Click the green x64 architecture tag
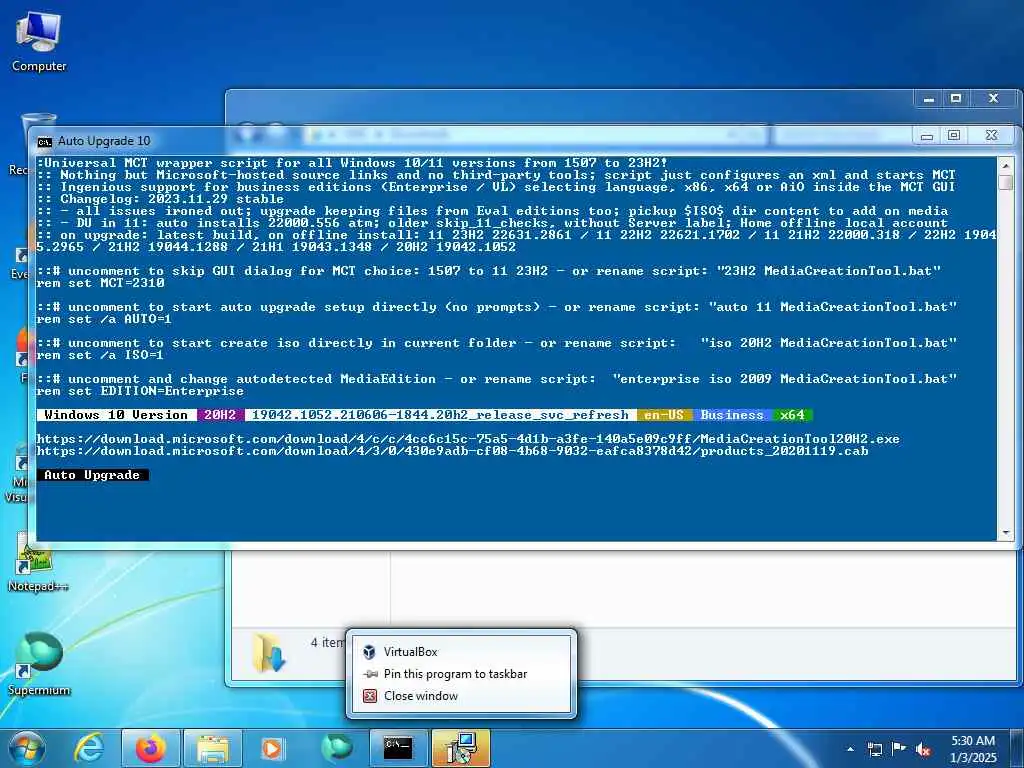 tap(792, 415)
